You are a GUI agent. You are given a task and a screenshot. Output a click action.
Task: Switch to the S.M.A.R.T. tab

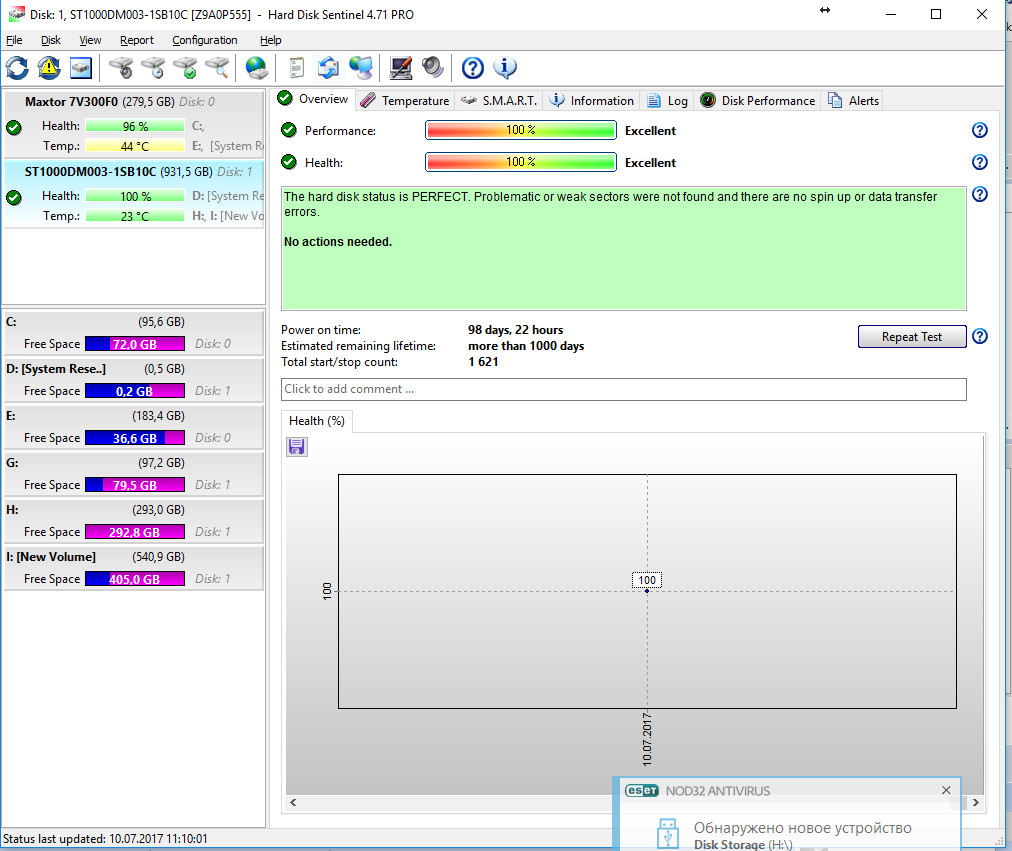498,100
